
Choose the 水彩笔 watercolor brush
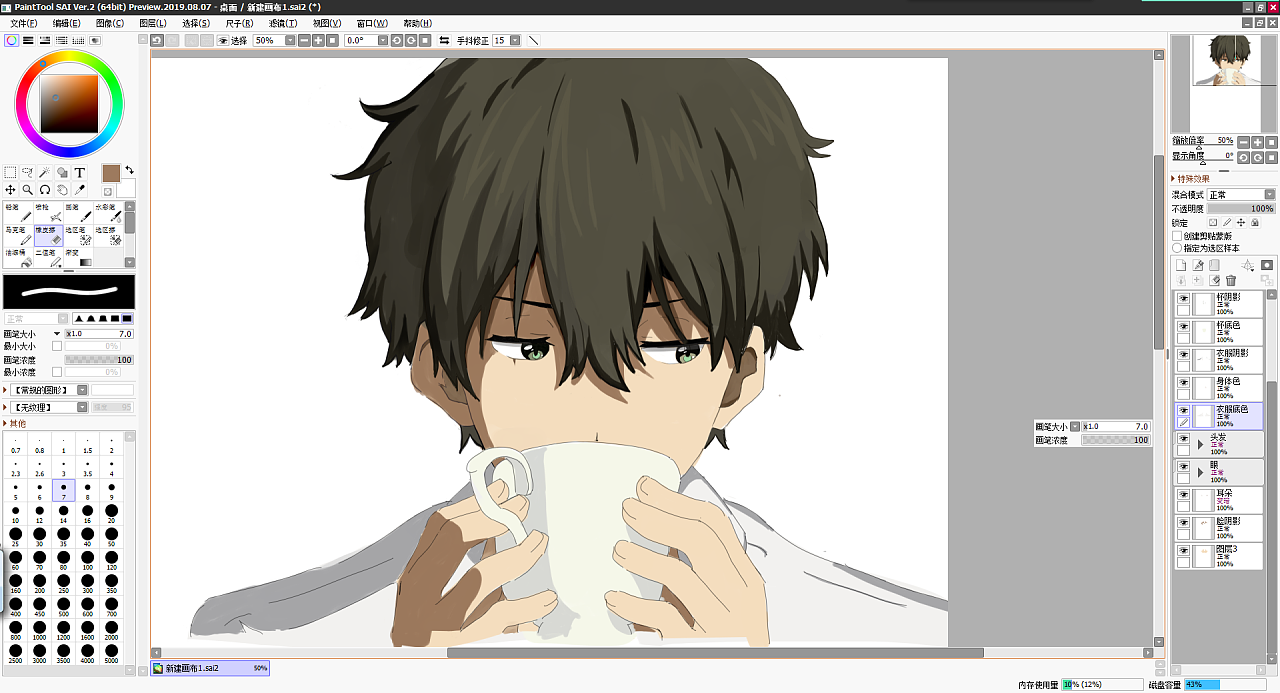[x=108, y=212]
